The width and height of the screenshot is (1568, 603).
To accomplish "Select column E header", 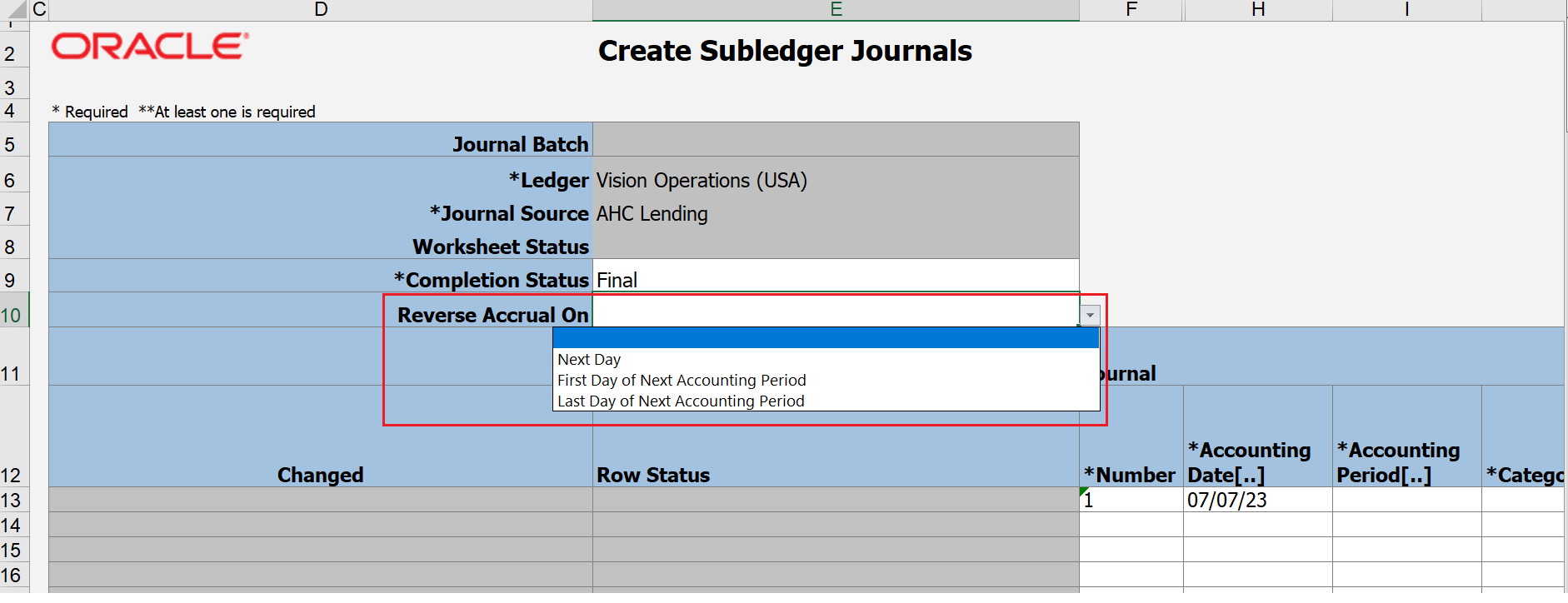I will [x=836, y=10].
